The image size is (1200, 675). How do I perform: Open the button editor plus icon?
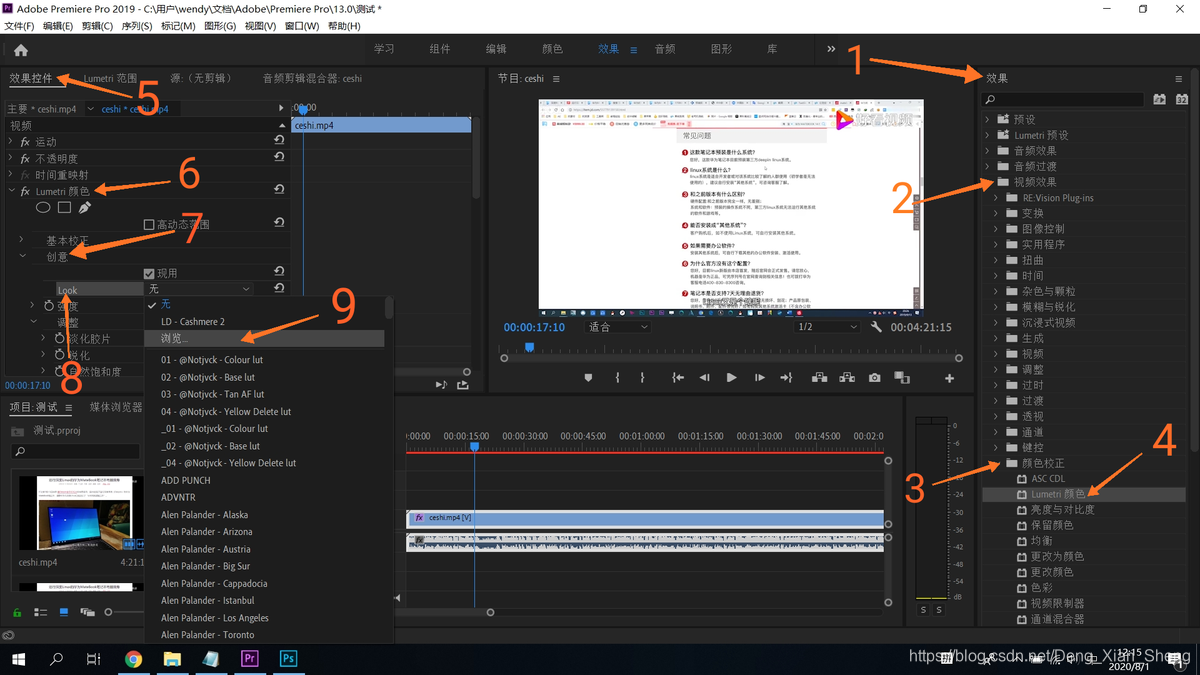[950, 378]
